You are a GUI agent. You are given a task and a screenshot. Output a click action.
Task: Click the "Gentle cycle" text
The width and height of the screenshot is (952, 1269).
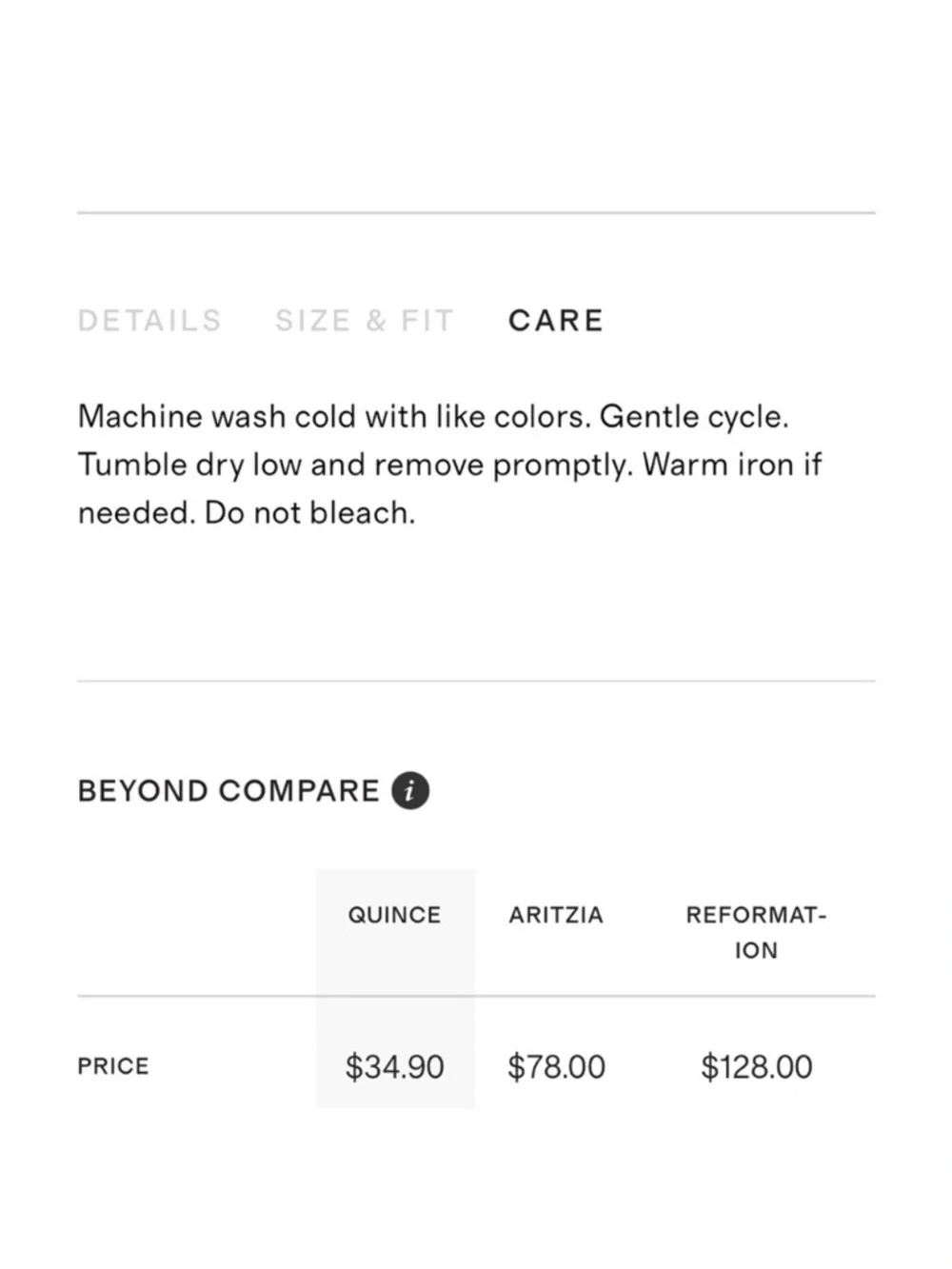coord(693,417)
